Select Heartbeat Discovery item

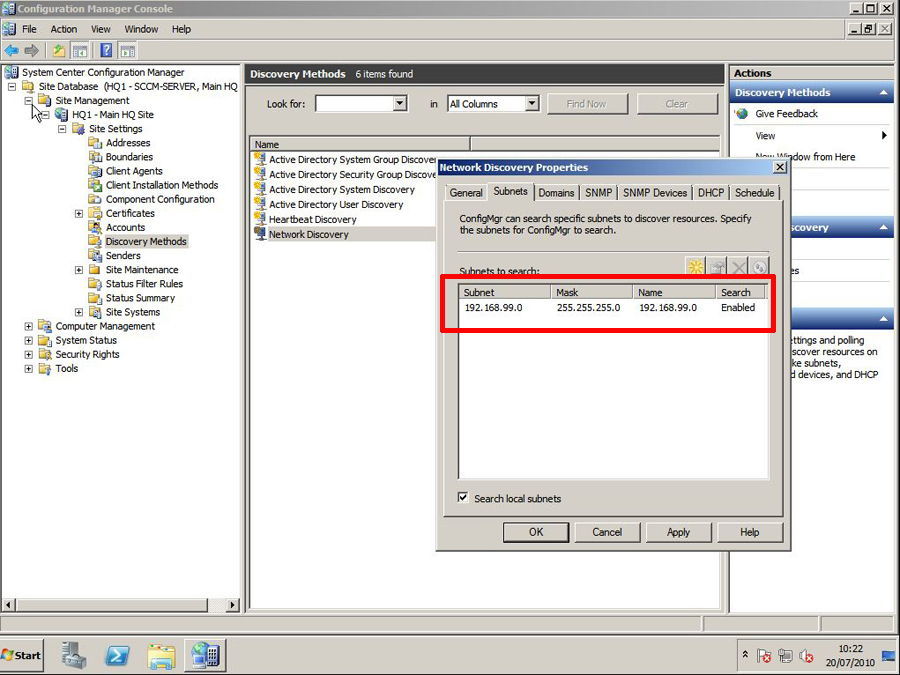(312, 219)
